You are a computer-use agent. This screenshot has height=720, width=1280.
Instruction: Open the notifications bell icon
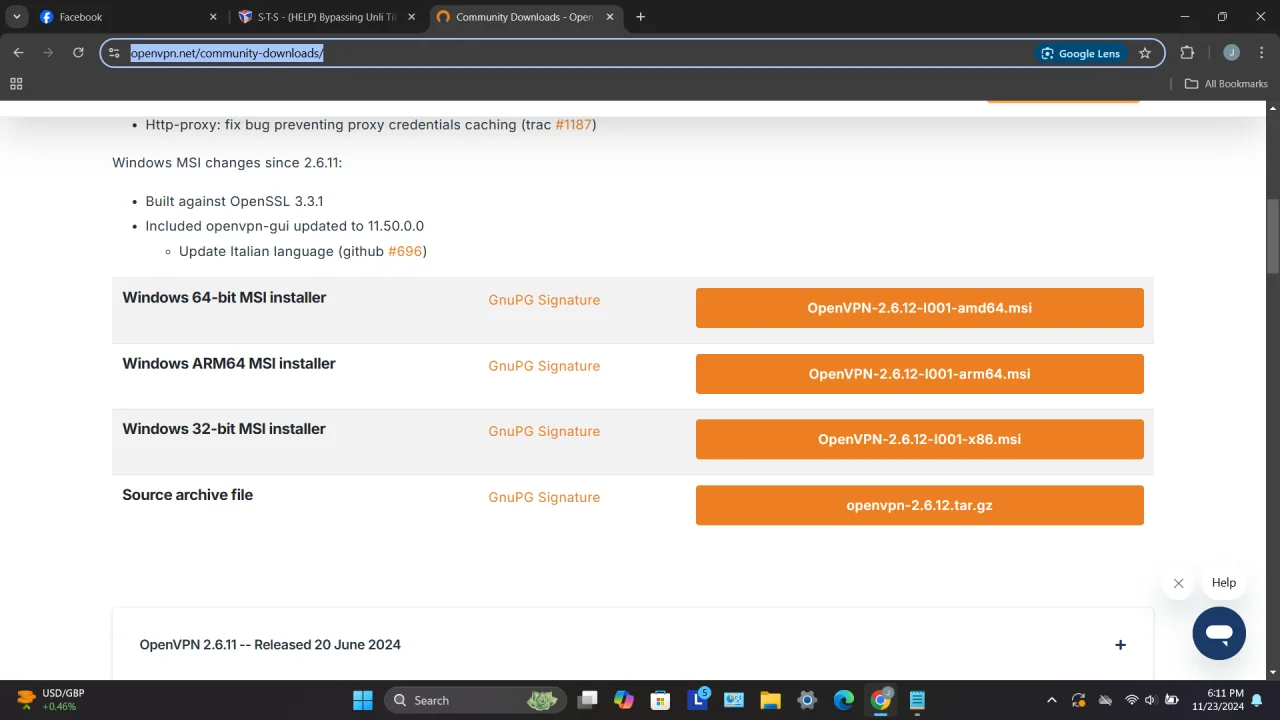[x=1257, y=700]
